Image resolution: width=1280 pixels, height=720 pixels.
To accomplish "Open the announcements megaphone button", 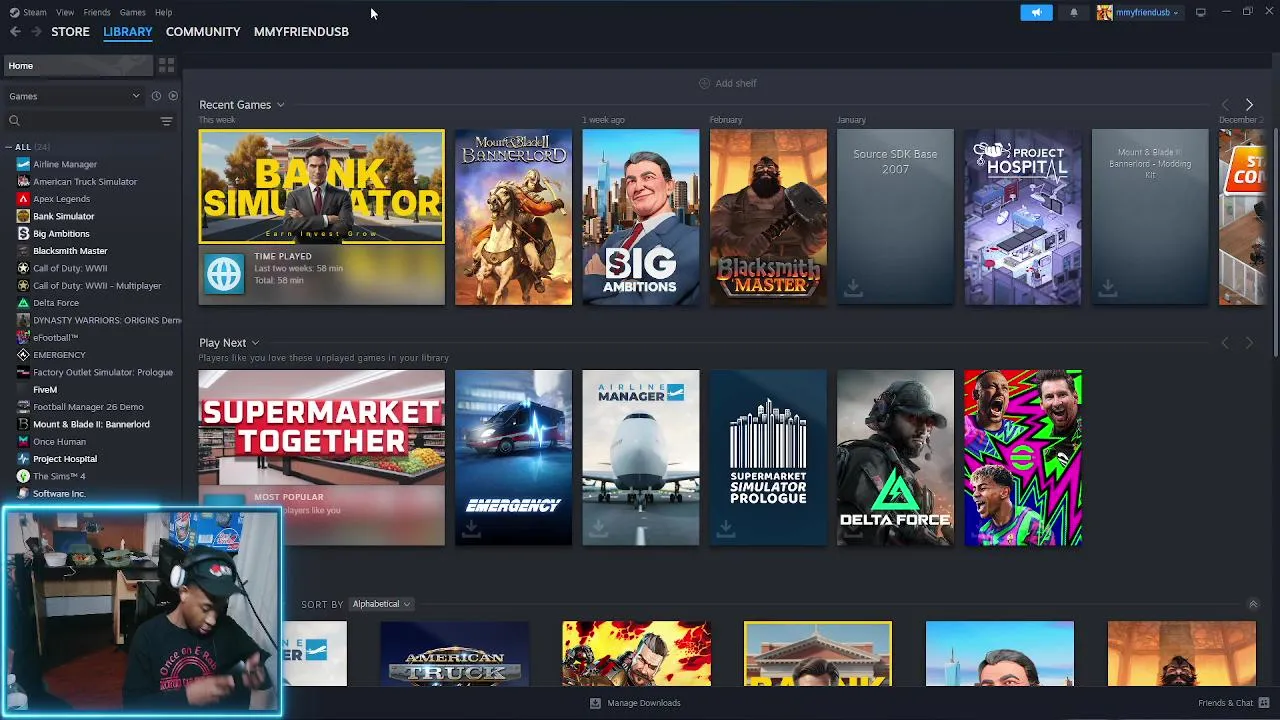I will (1036, 12).
